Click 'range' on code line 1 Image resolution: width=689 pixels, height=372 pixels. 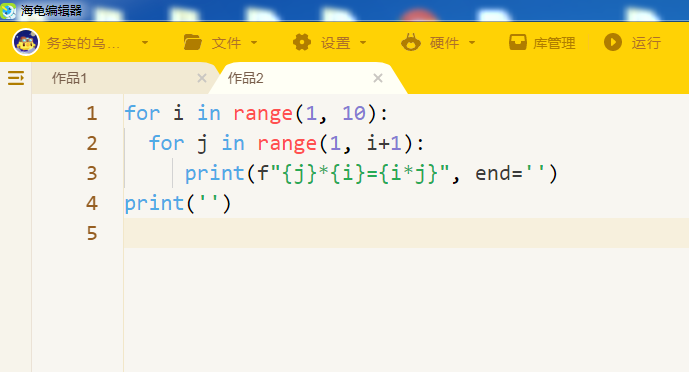click(263, 114)
